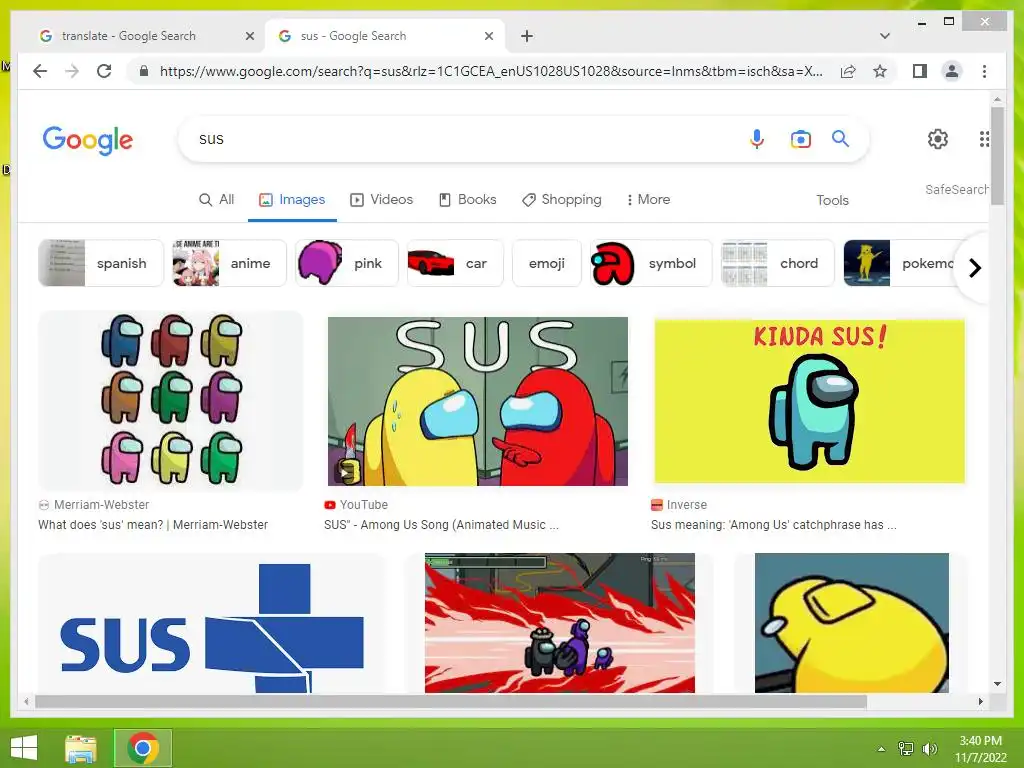Switch to Shopping results tab

[562, 199]
